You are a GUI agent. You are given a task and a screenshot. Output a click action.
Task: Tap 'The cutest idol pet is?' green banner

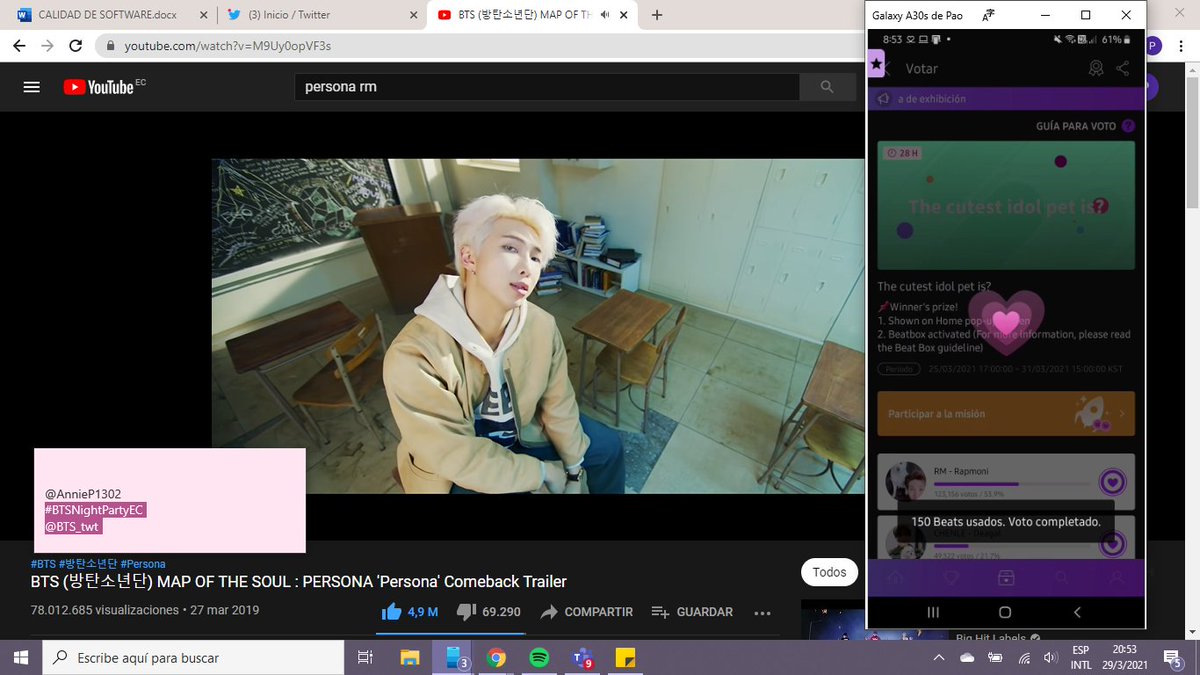click(x=1005, y=207)
